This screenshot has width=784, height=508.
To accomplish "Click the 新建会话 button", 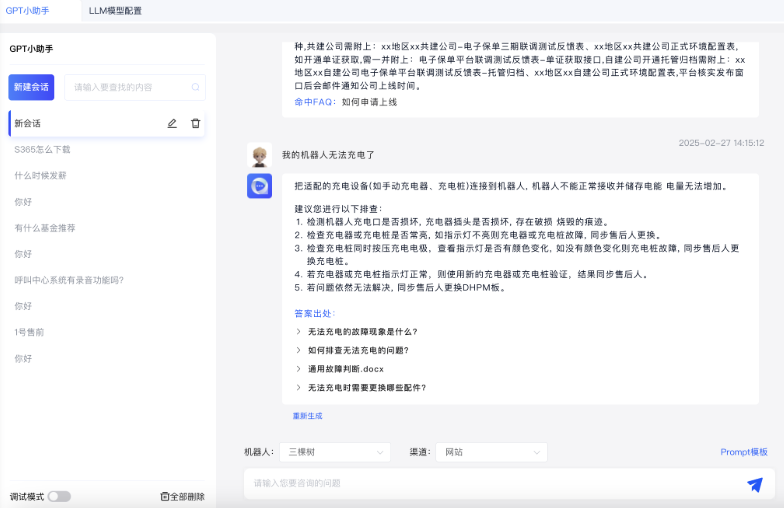I will [x=32, y=88].
